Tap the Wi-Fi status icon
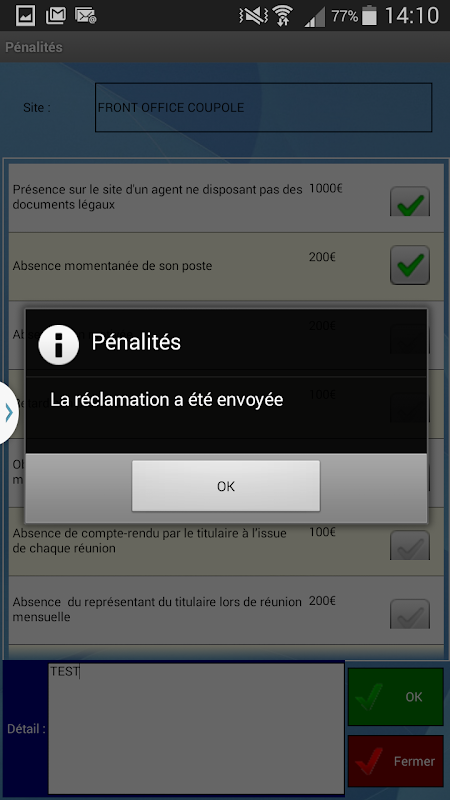 pos(282,16)
